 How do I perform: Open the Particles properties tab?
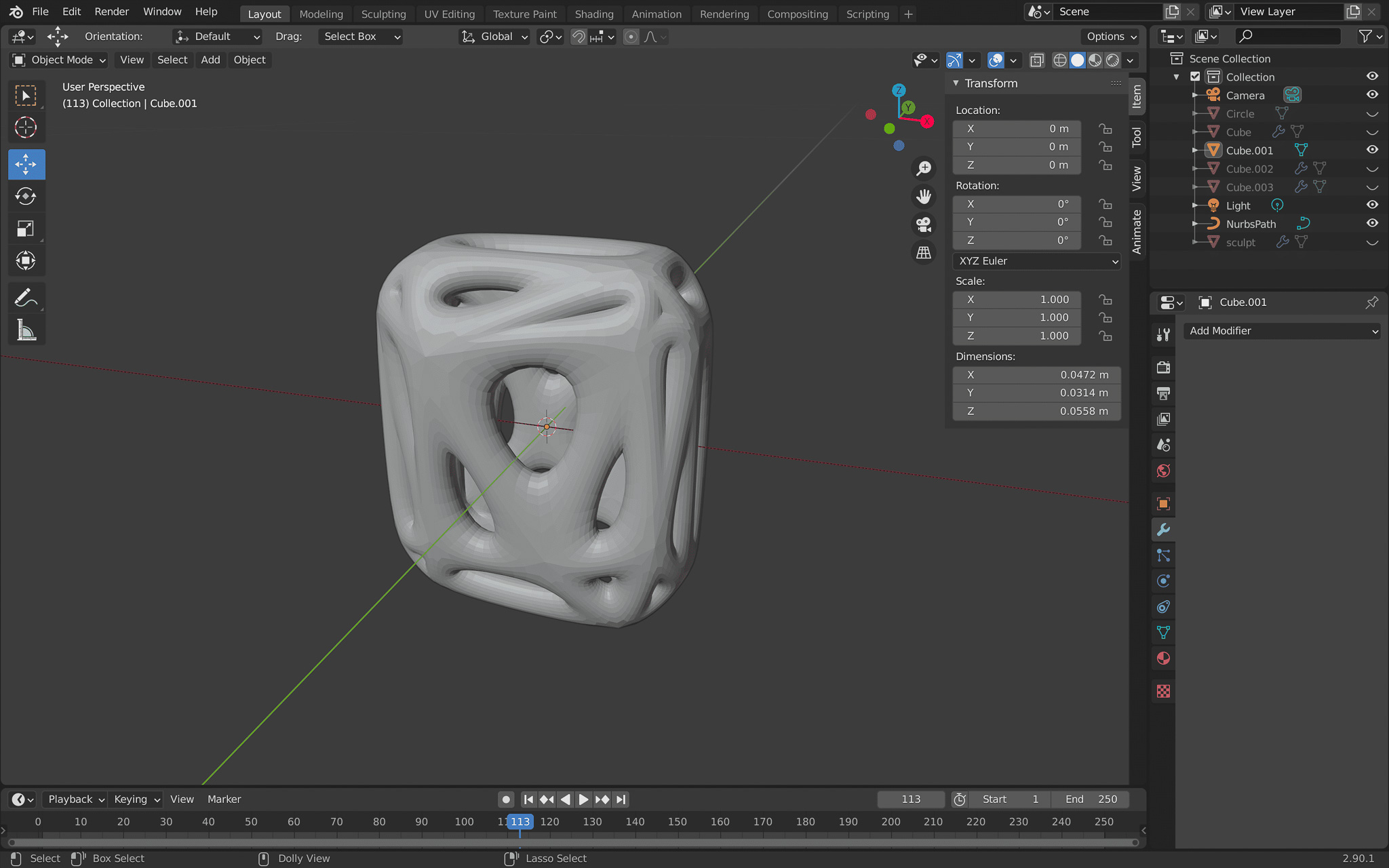[1163, 555]
